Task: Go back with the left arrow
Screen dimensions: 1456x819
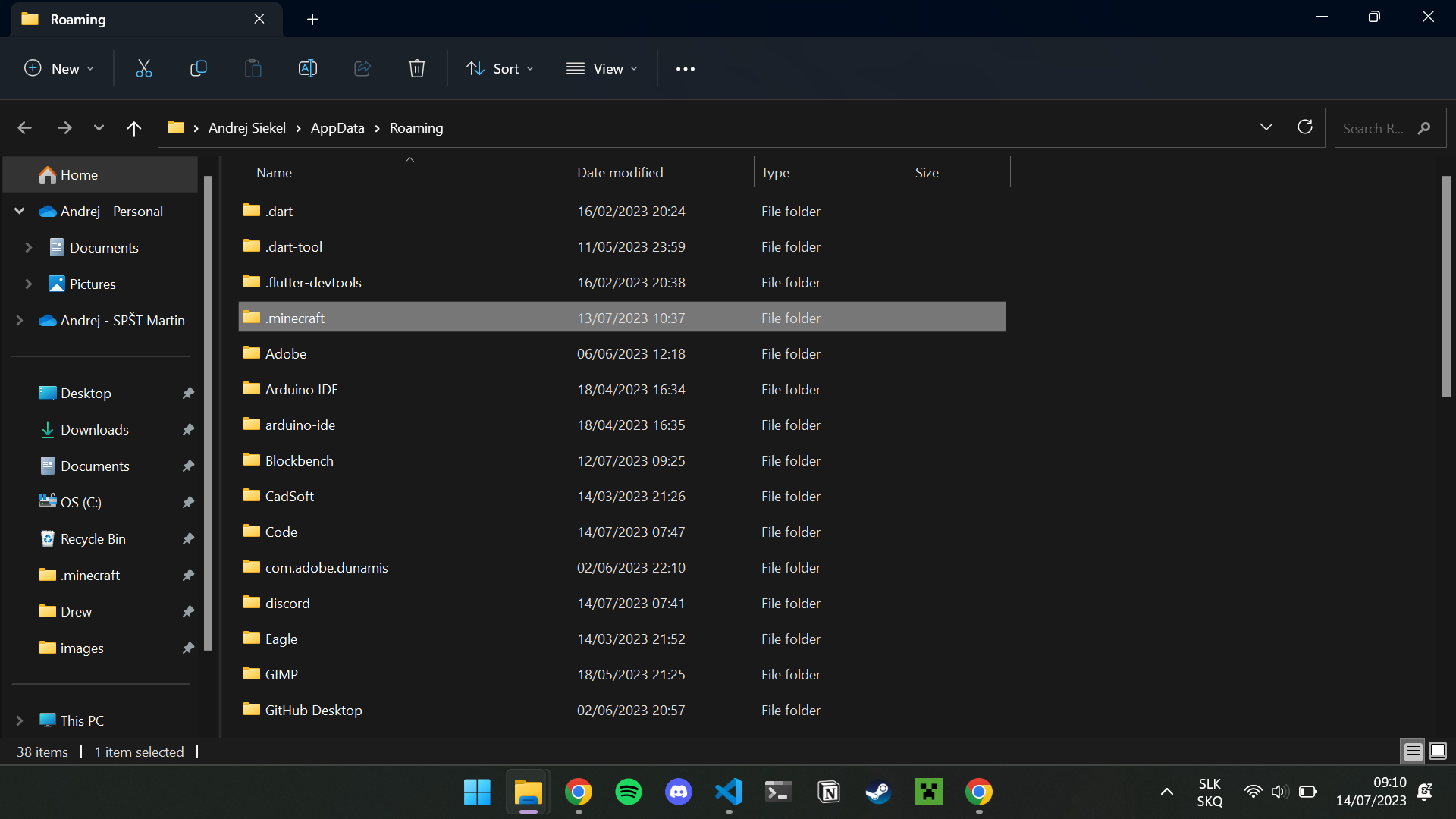Action: click(24, 128)
